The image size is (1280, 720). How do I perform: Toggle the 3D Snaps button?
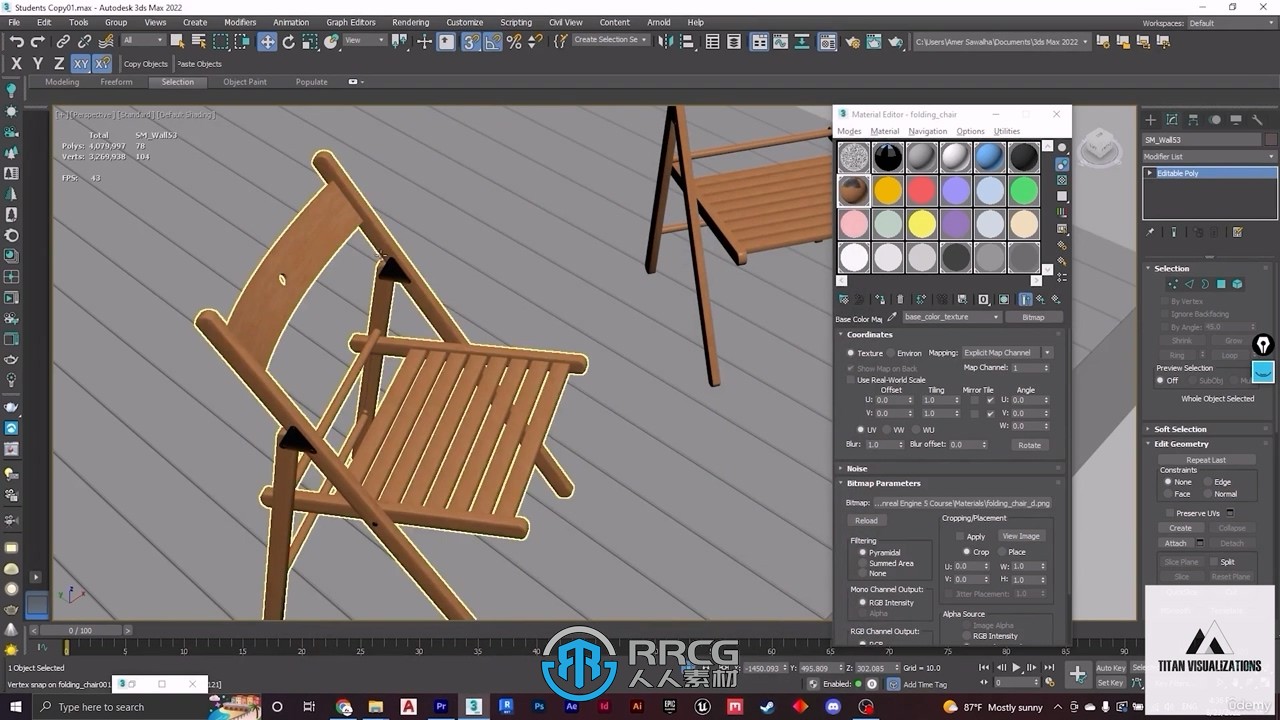click(470, 41)
